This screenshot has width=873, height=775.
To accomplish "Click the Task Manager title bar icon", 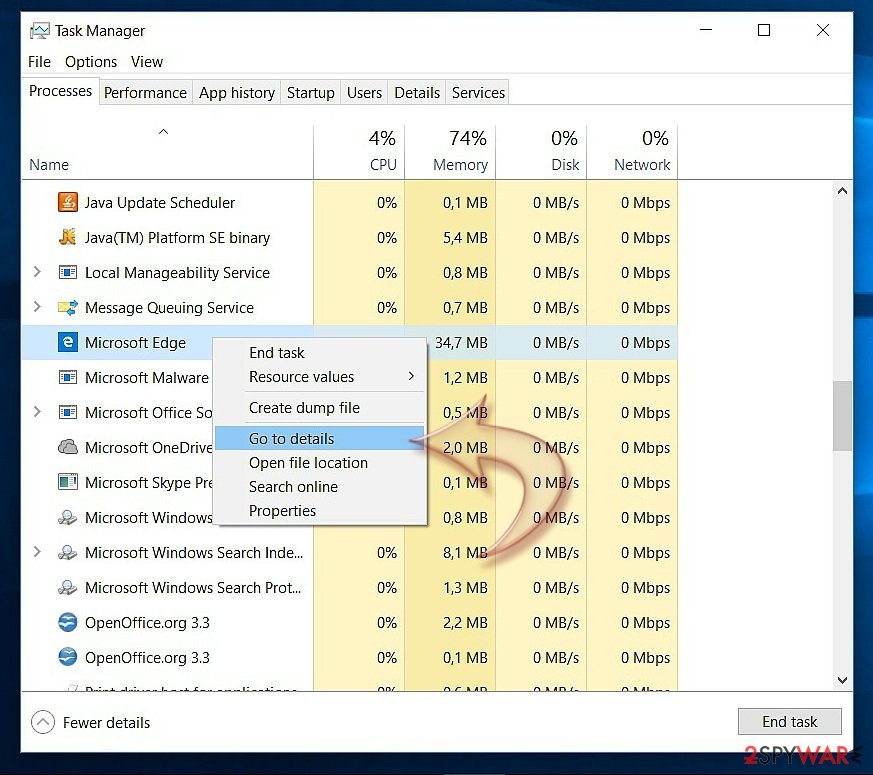I will [x=40, y=31].
